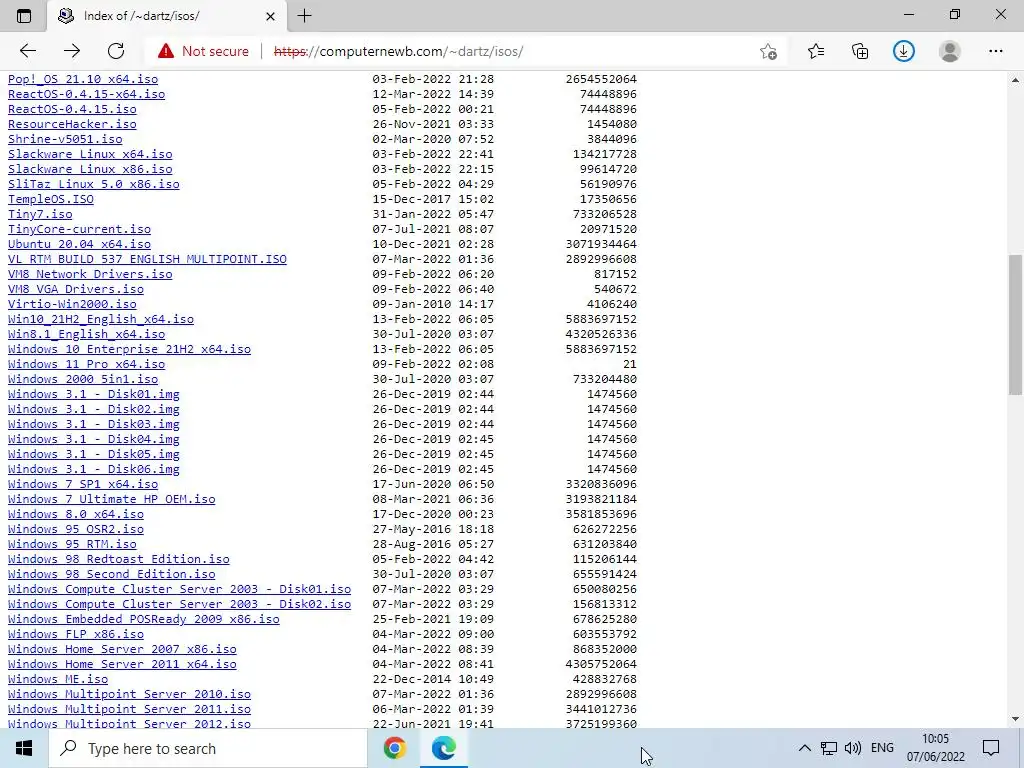This screenshot has width=1024, height=768.
Task: Download VM8 Network Drivers.iso
Action: pyautogui.click(x=90, y=274)
